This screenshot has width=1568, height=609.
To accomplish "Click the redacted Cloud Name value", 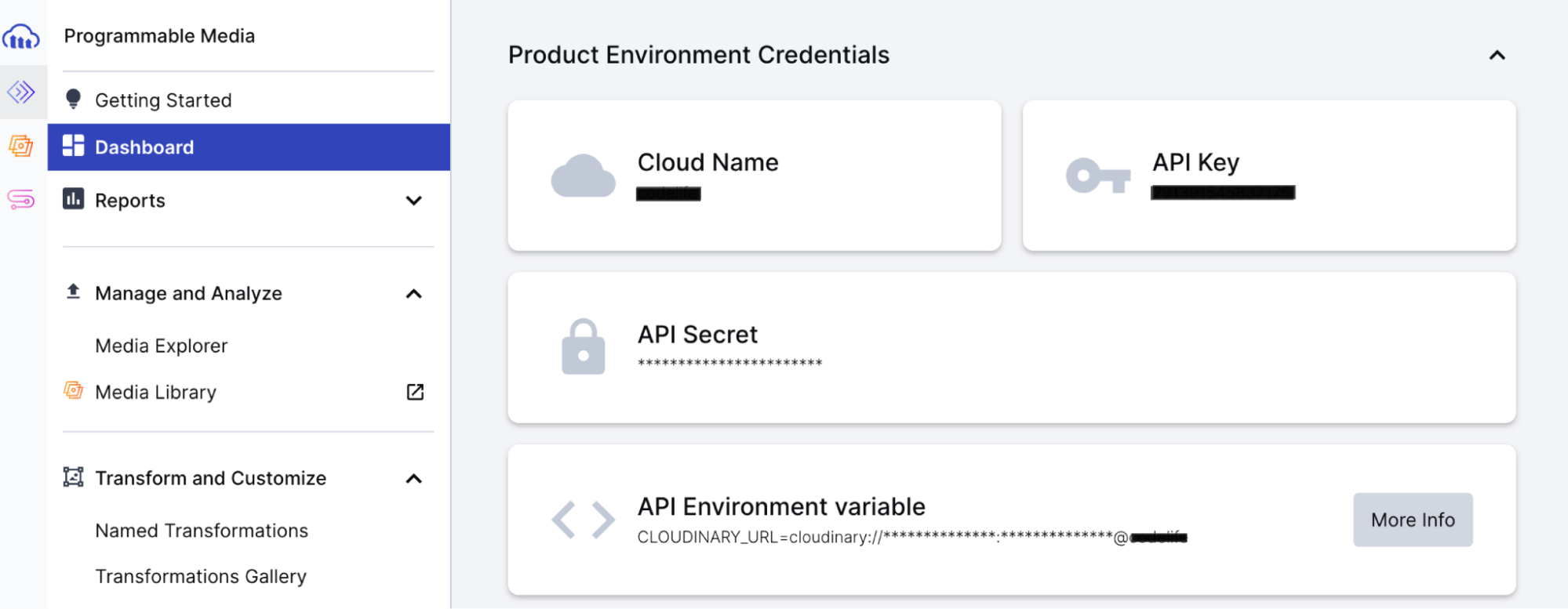I will coord(668,194).
